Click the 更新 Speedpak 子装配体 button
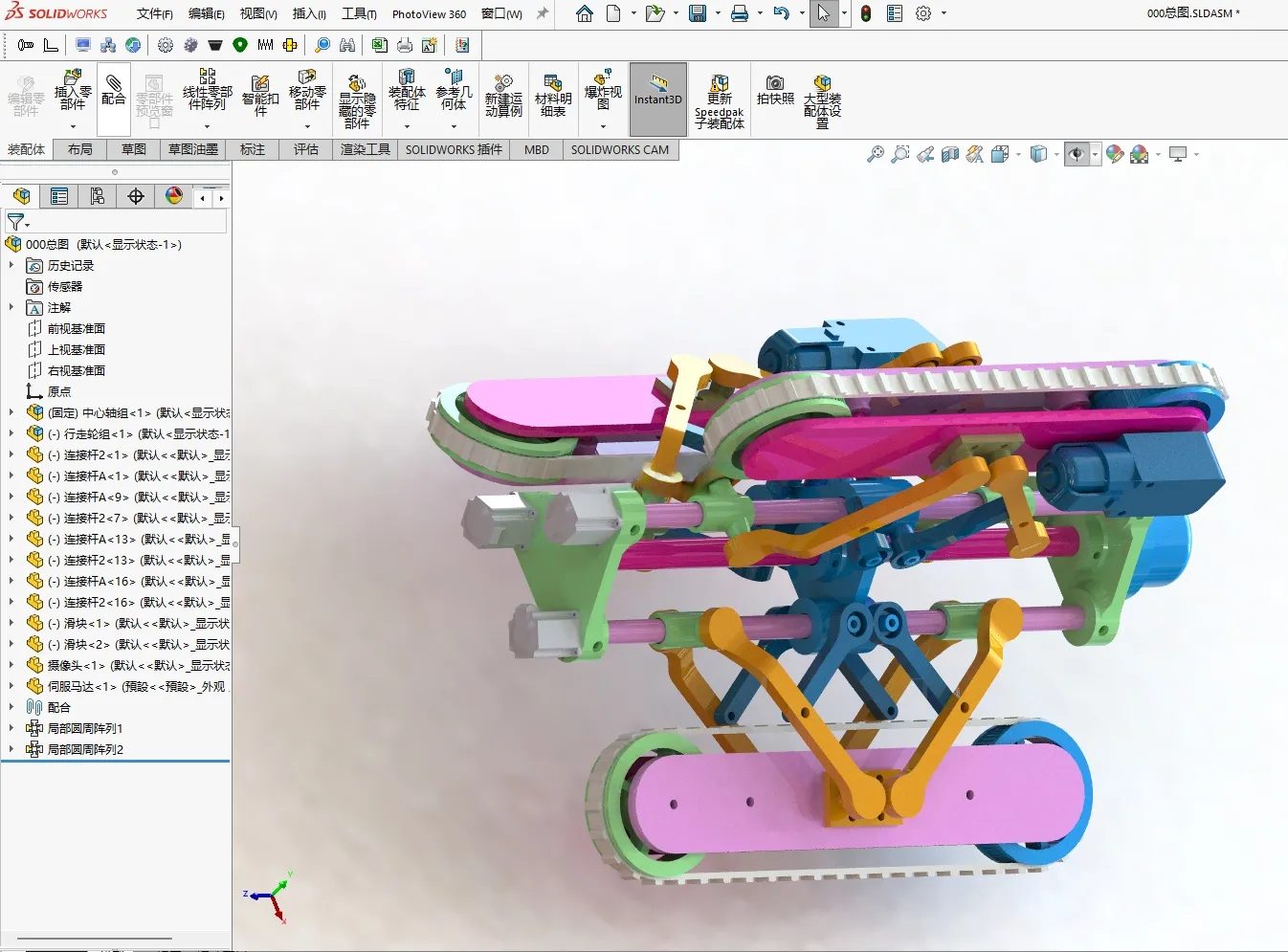Screen dimensions: 1288x952 (720, 101)
